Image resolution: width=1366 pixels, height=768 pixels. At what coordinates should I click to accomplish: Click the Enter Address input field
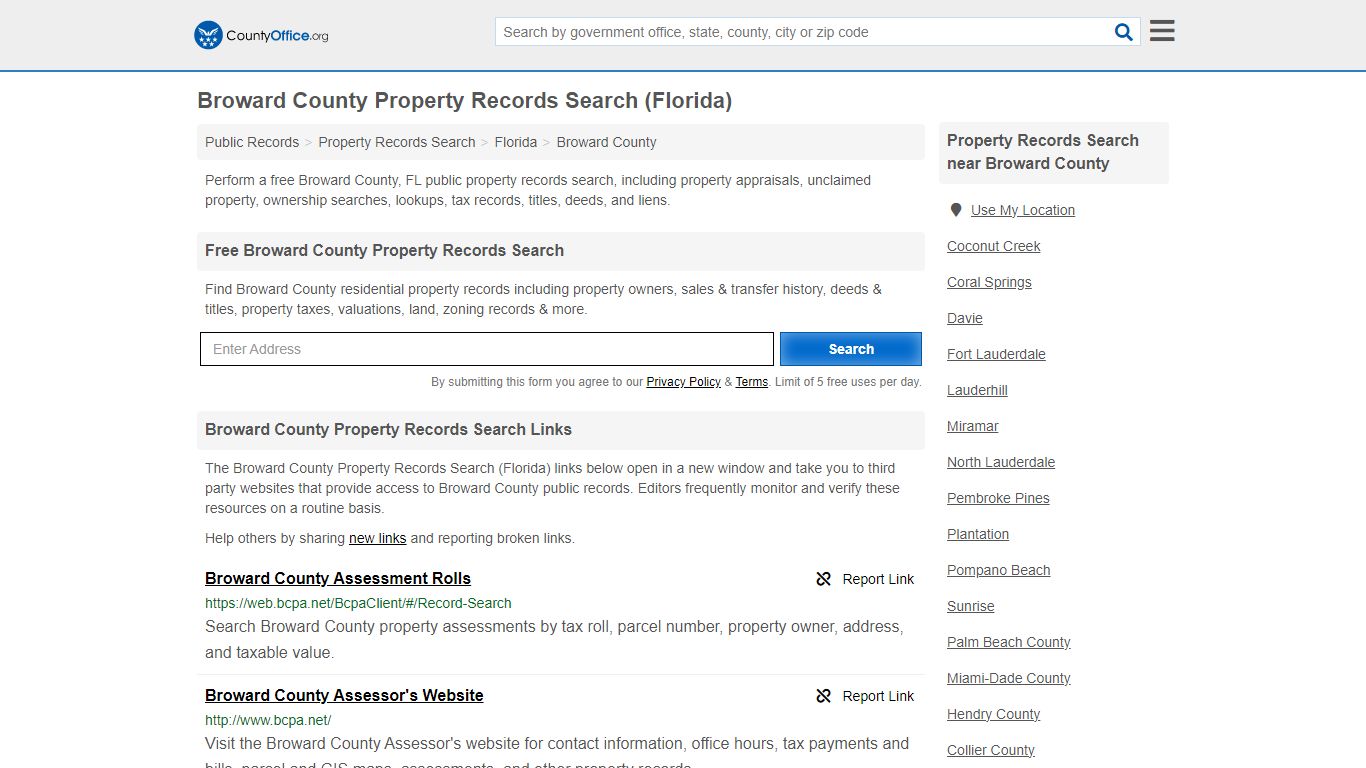click(x=486, y=348)
